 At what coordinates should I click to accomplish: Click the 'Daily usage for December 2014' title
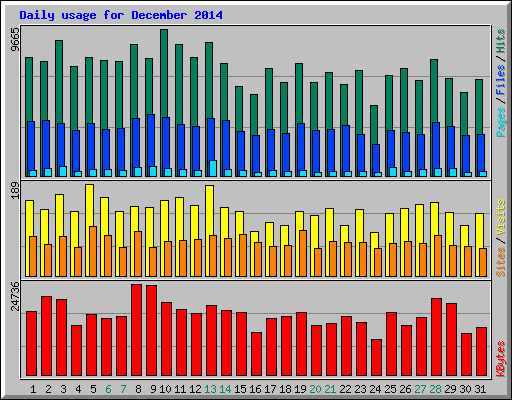[x=121, y=15]
